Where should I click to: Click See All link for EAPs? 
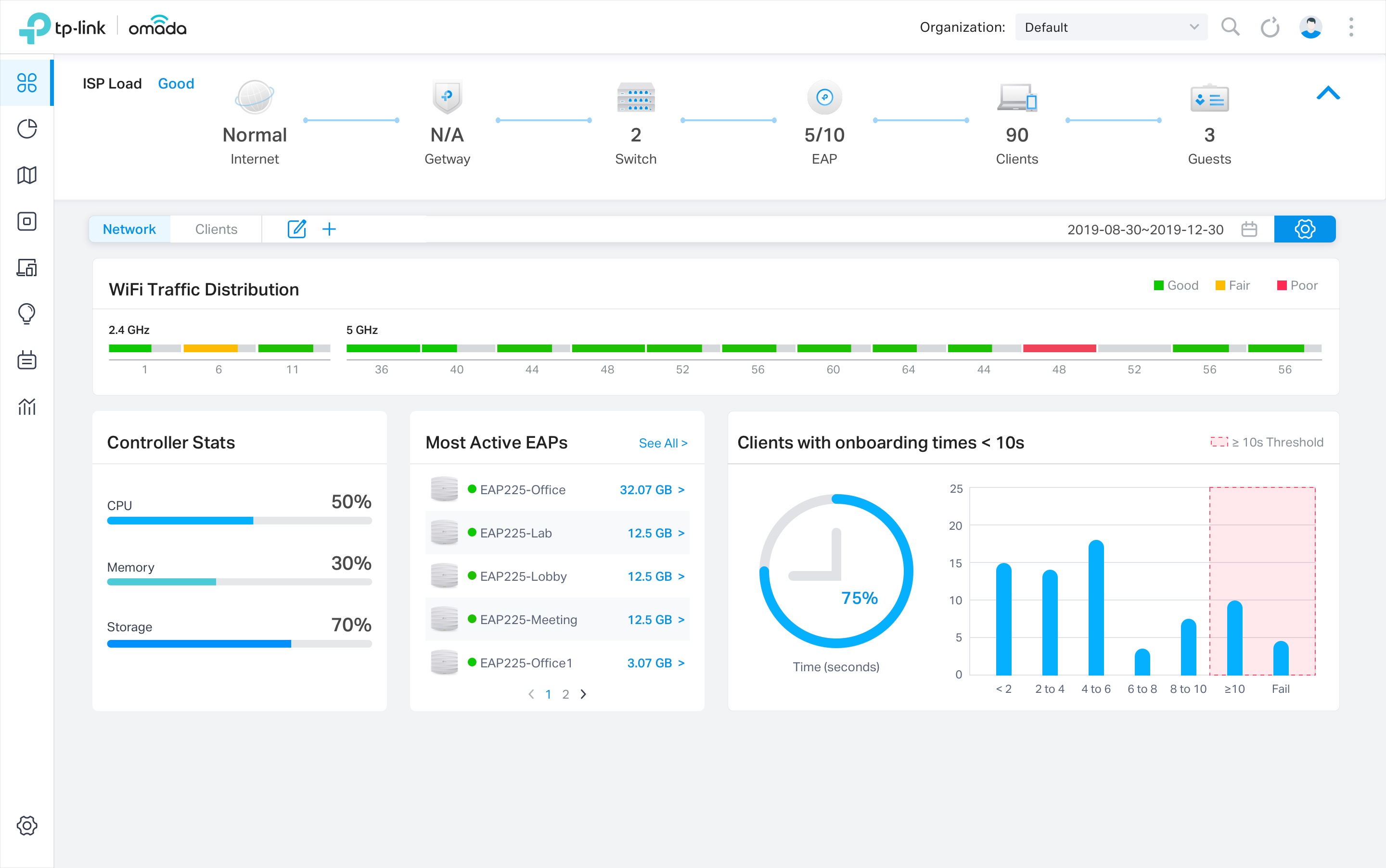[x=663, y=443]
